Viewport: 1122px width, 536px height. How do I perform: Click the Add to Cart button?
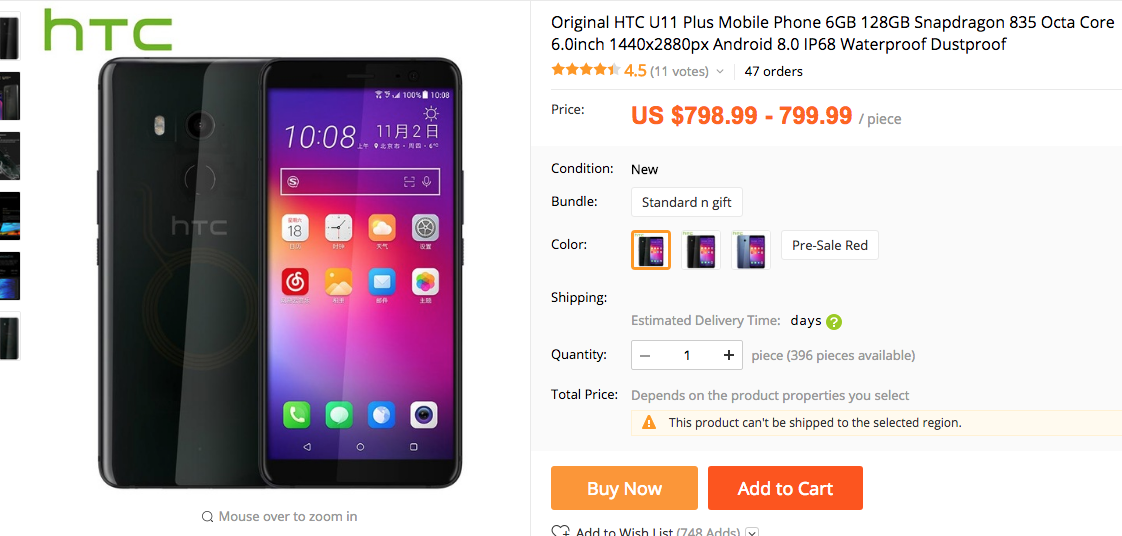(785, 488)
